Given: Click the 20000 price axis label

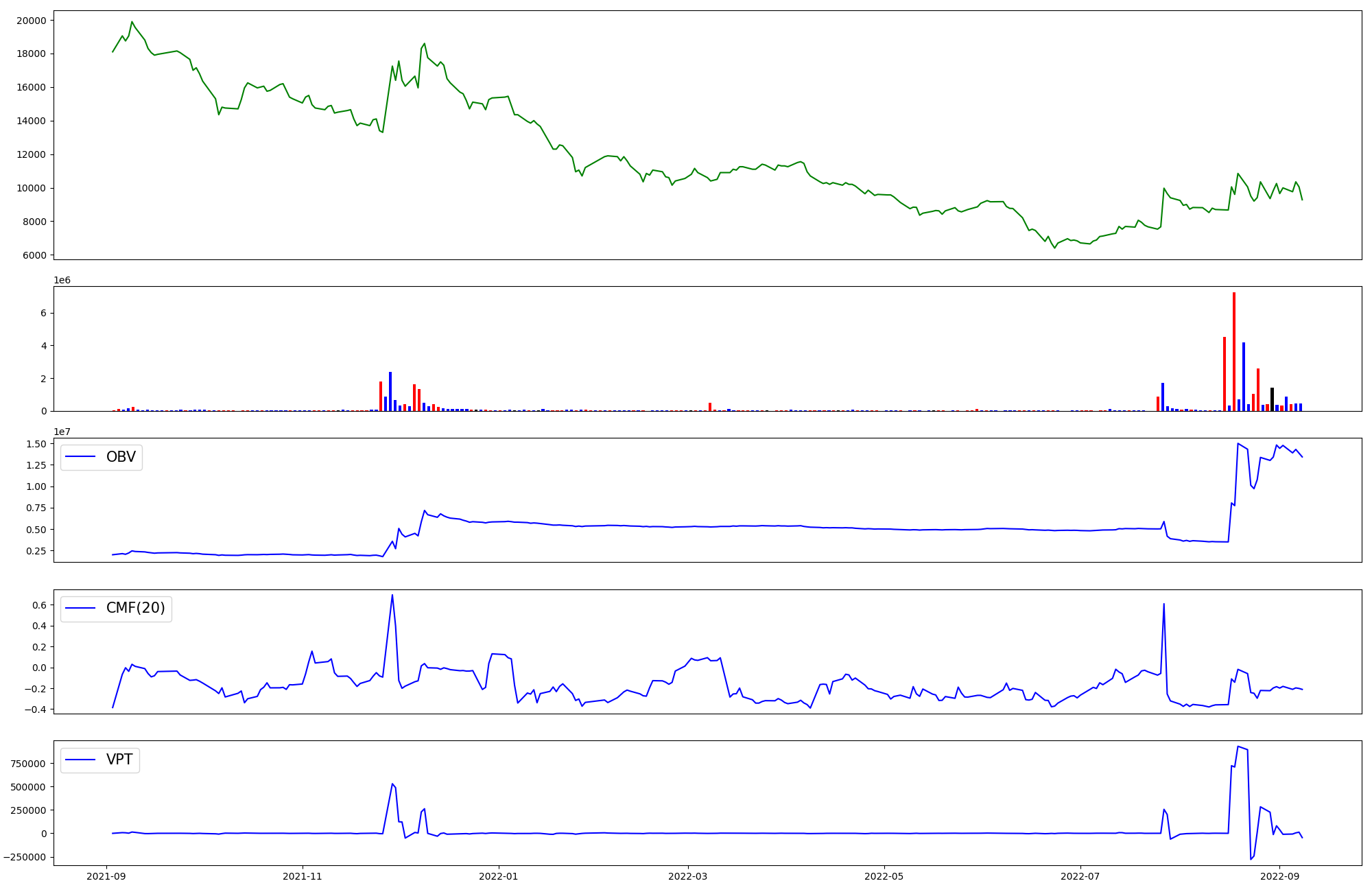Looking at the screenshot, I should click(x=32, y=21).
